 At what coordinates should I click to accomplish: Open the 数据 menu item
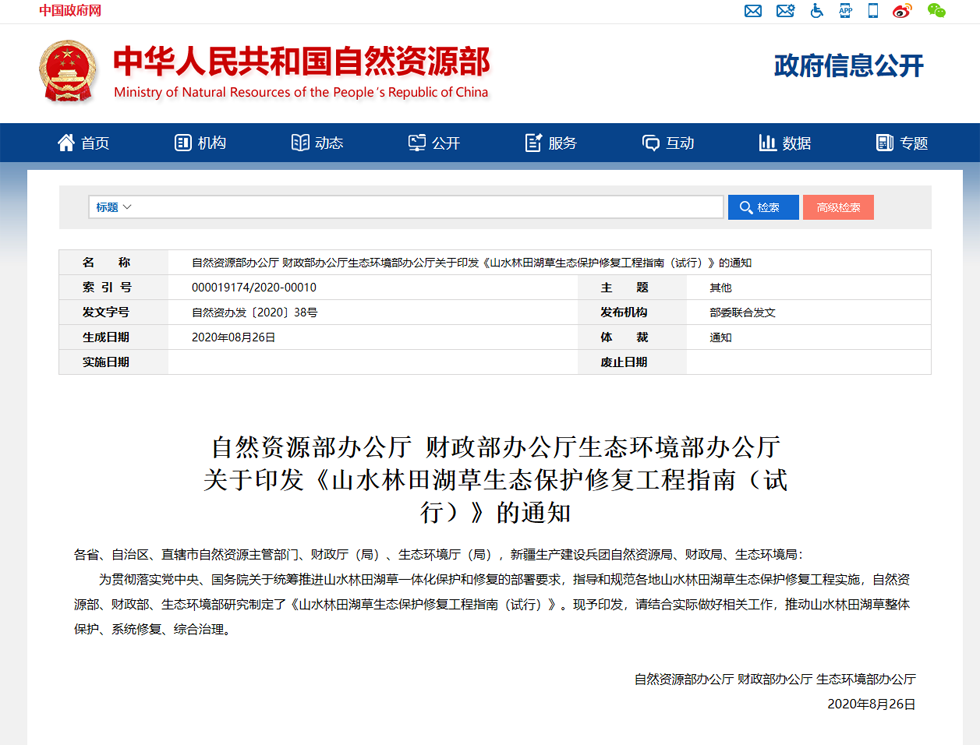tap(796, 143)
